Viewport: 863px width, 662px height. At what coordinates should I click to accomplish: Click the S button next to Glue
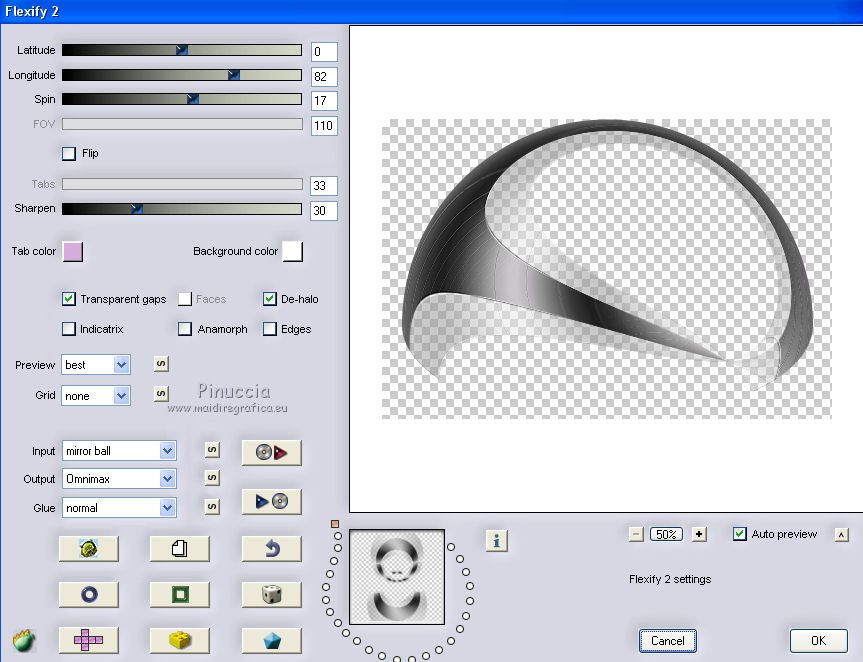click(x=212, y=506)
